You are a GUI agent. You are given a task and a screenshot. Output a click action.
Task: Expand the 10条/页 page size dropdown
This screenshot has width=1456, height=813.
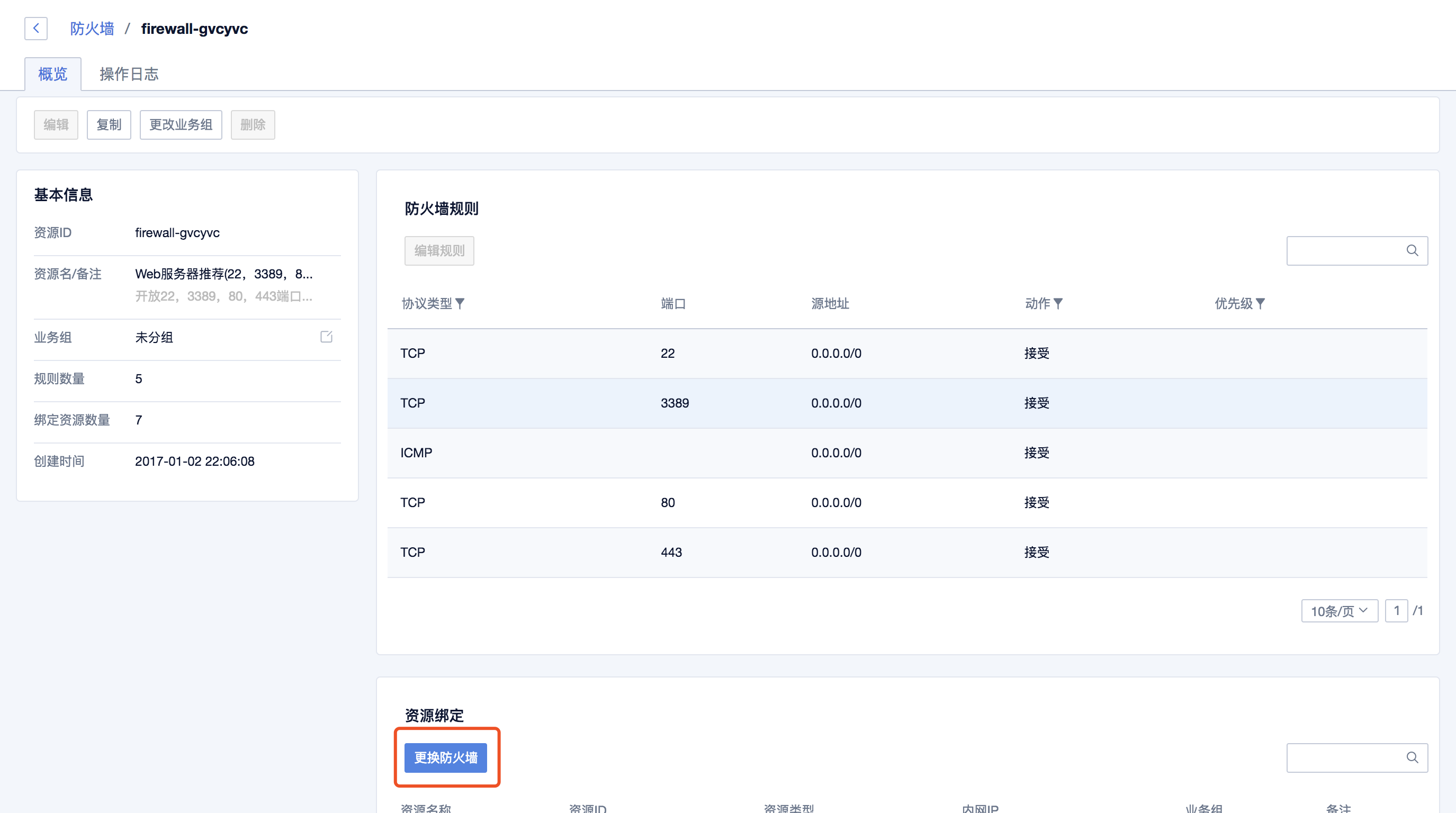[x=1339, y=611]
